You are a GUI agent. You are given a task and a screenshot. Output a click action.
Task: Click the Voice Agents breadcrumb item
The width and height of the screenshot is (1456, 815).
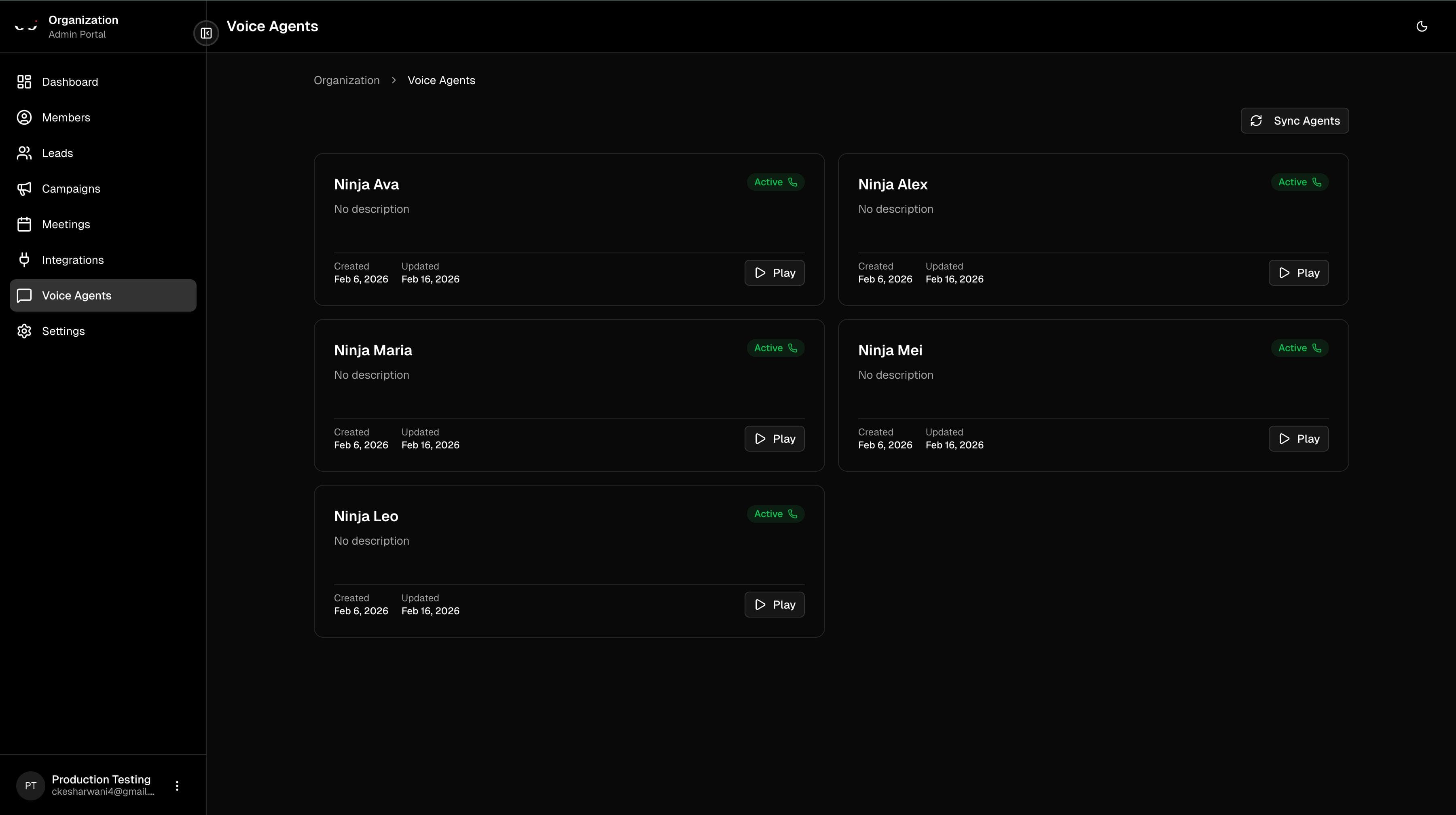tap(441, 80)
